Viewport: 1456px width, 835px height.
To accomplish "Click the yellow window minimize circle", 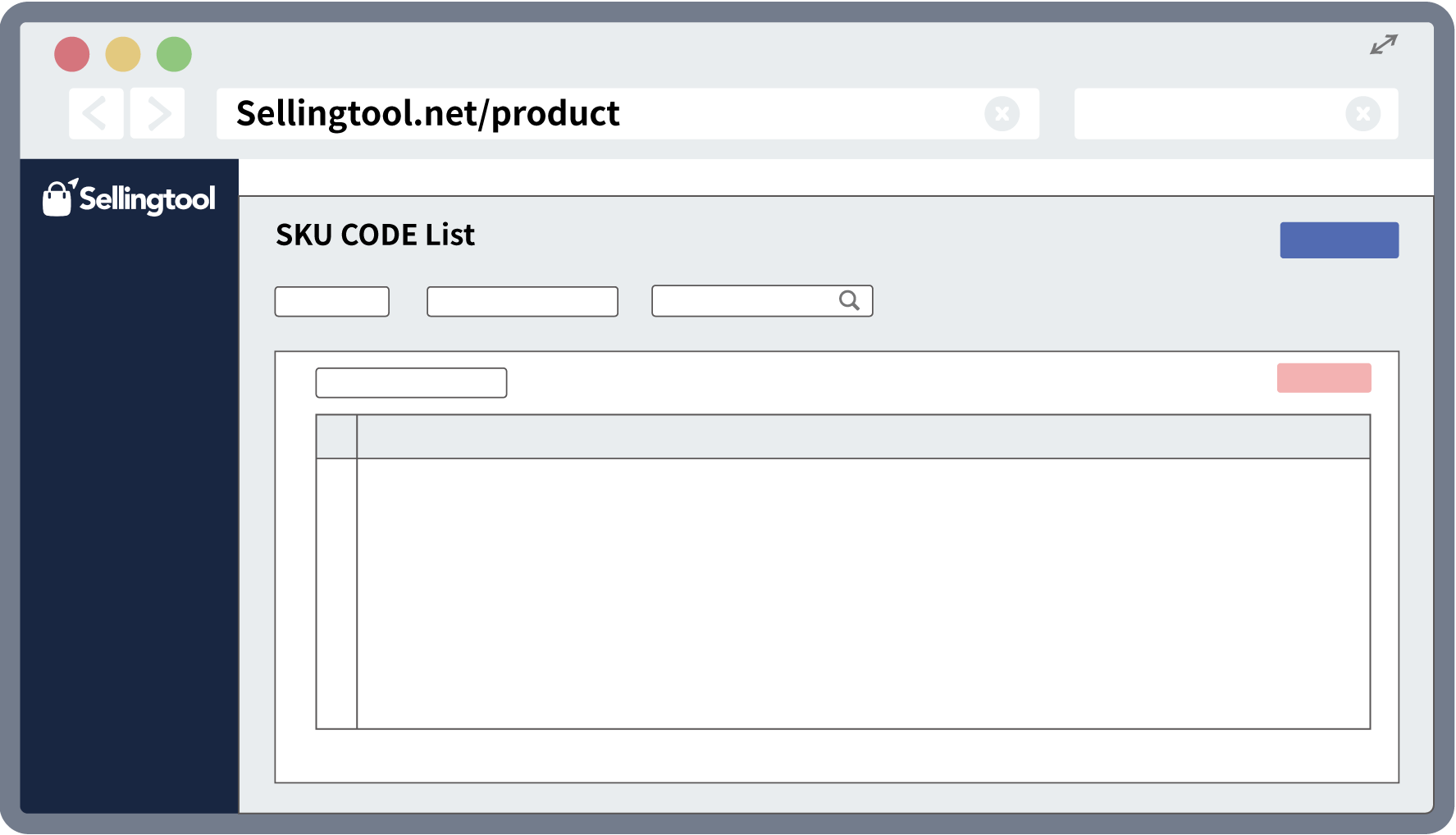I will (x=123, y=54).
